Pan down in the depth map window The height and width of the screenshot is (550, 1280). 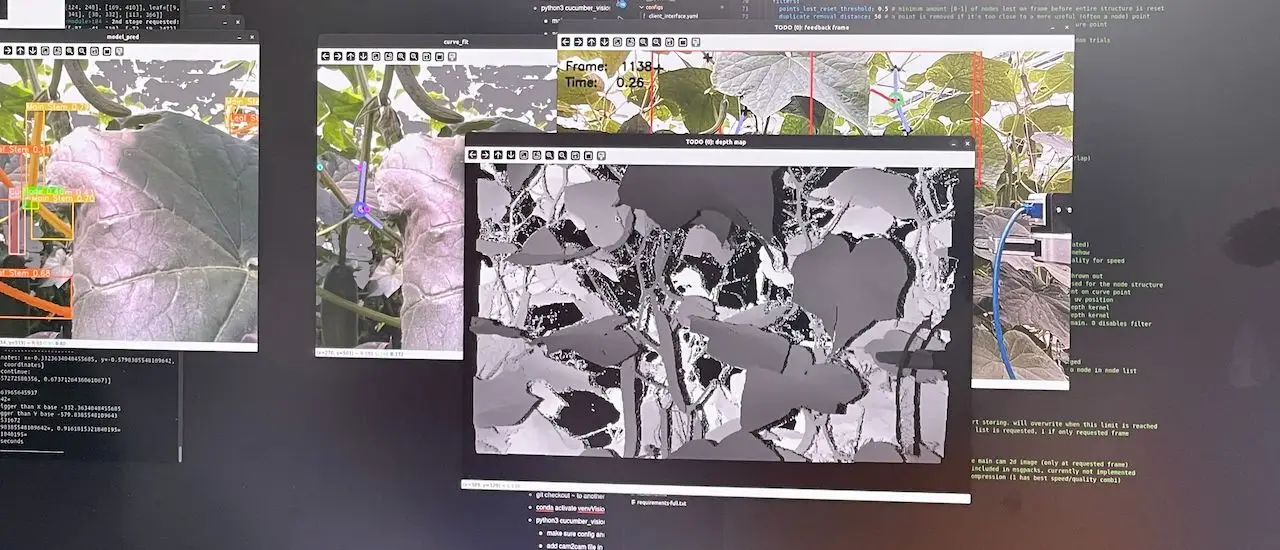coord(511,155)
